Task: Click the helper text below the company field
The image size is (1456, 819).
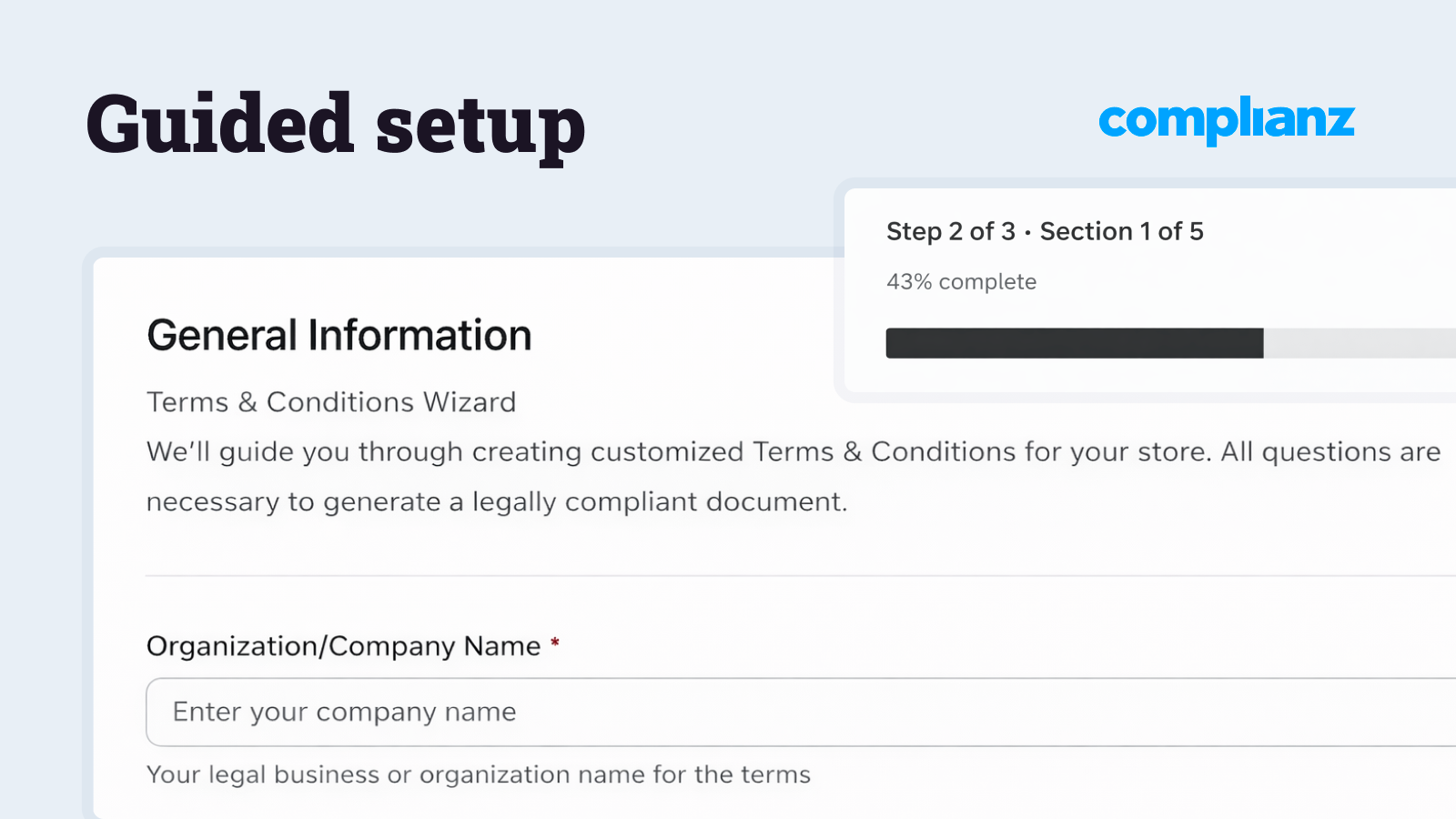Action: click(x=478, y=774)
